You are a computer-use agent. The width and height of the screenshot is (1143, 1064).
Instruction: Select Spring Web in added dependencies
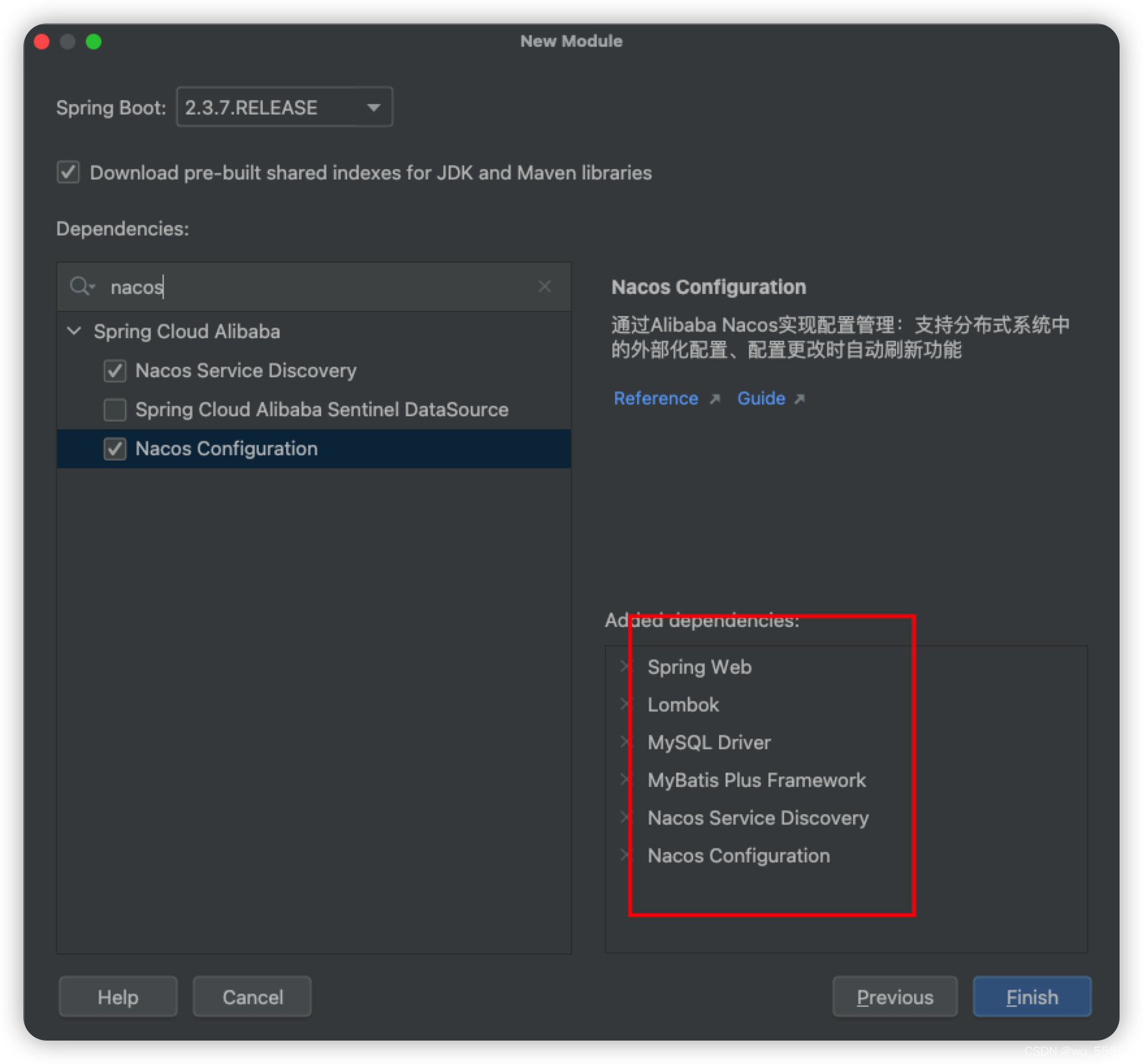(700, 667)
